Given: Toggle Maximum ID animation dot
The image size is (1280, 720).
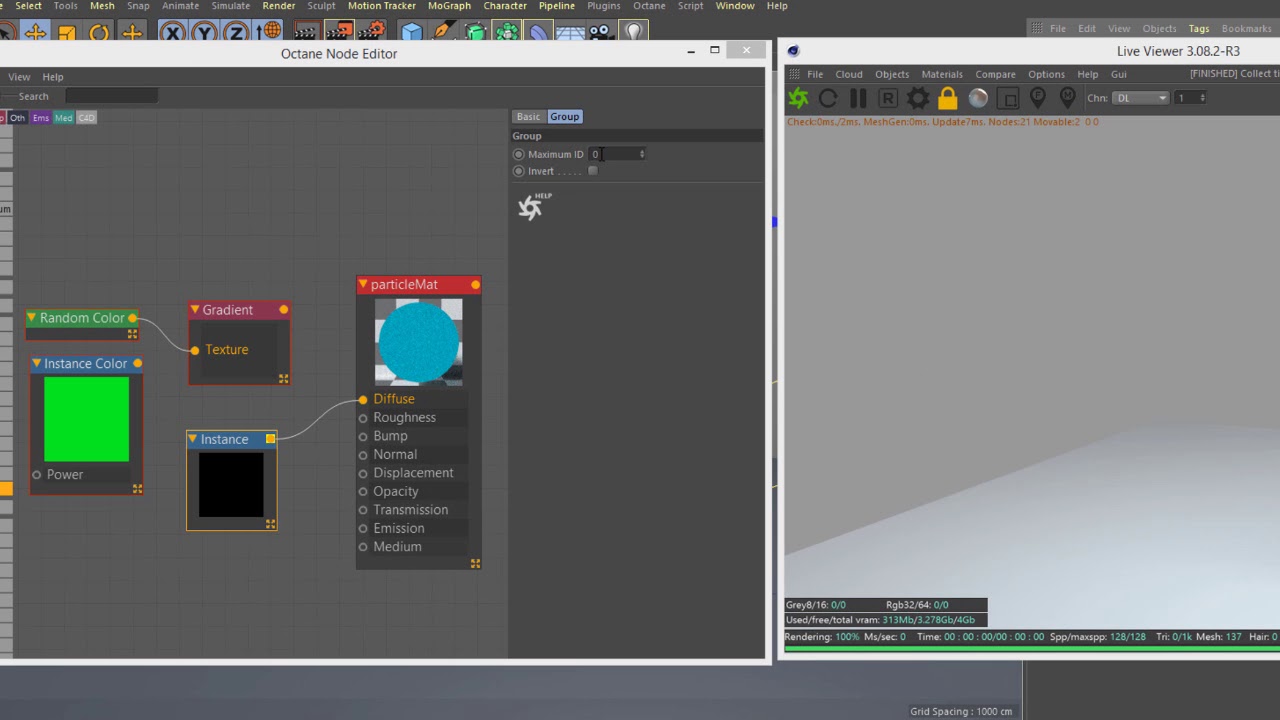Looking at the screenshot, I should tap(518, 154).
